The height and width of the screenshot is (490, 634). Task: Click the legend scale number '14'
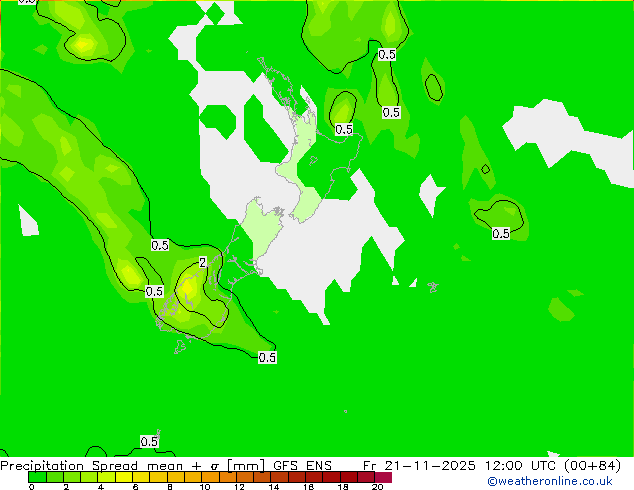click(x=274, y=487)
